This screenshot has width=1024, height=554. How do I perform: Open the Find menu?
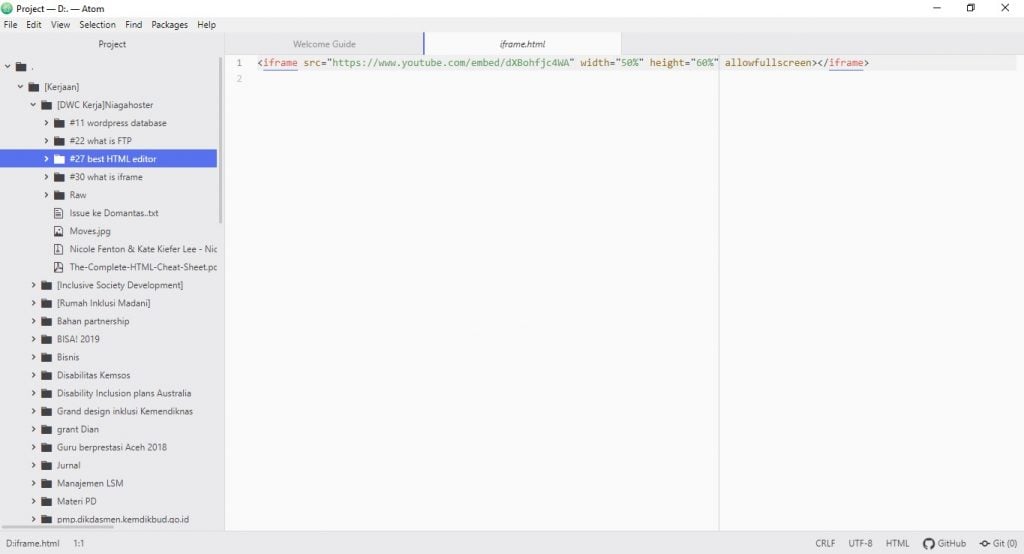(133, 25)
